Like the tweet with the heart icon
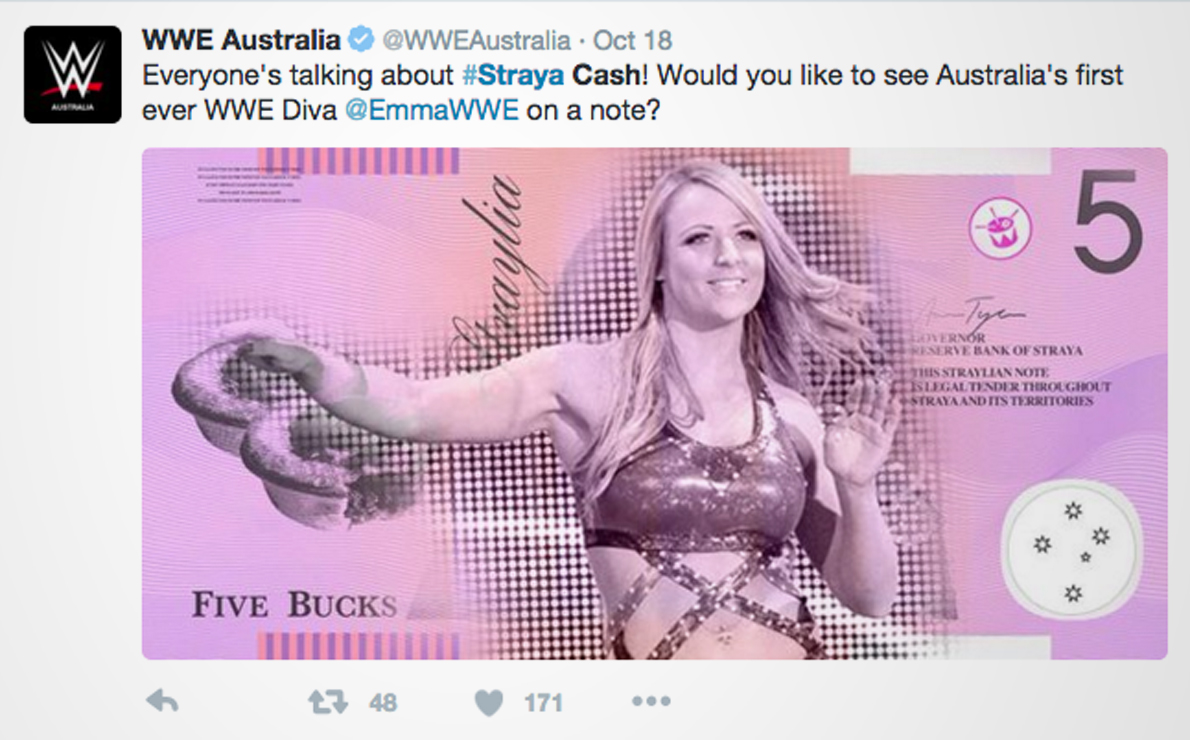Screen dimensions: 1190x740 tap(489, 703)
